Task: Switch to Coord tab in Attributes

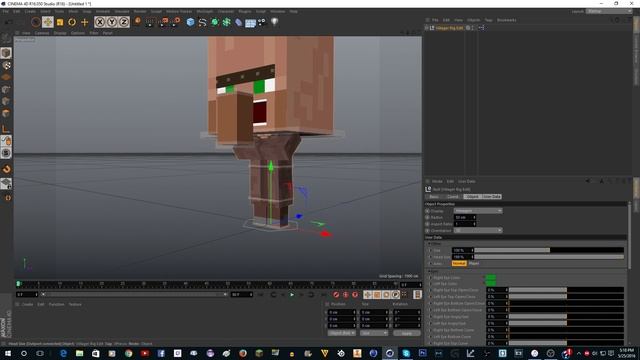Action: point(453,197)
